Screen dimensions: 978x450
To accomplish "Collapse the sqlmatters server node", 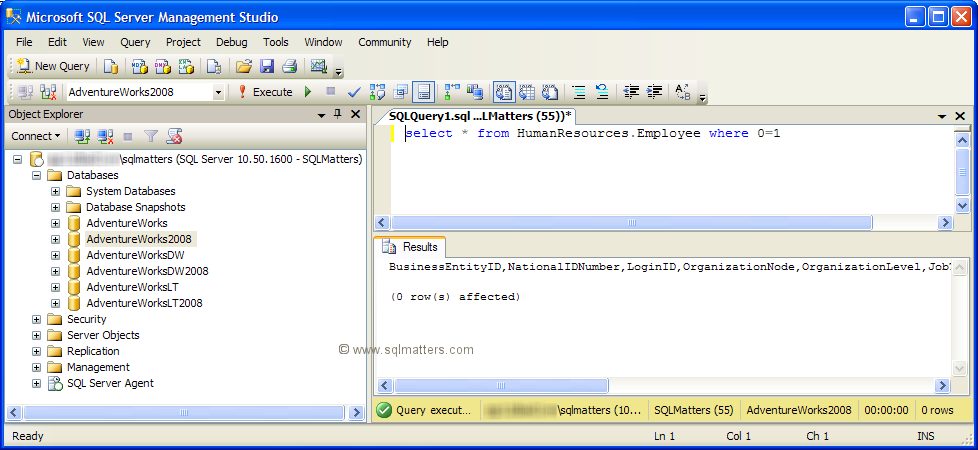I will tap(17, 159).
